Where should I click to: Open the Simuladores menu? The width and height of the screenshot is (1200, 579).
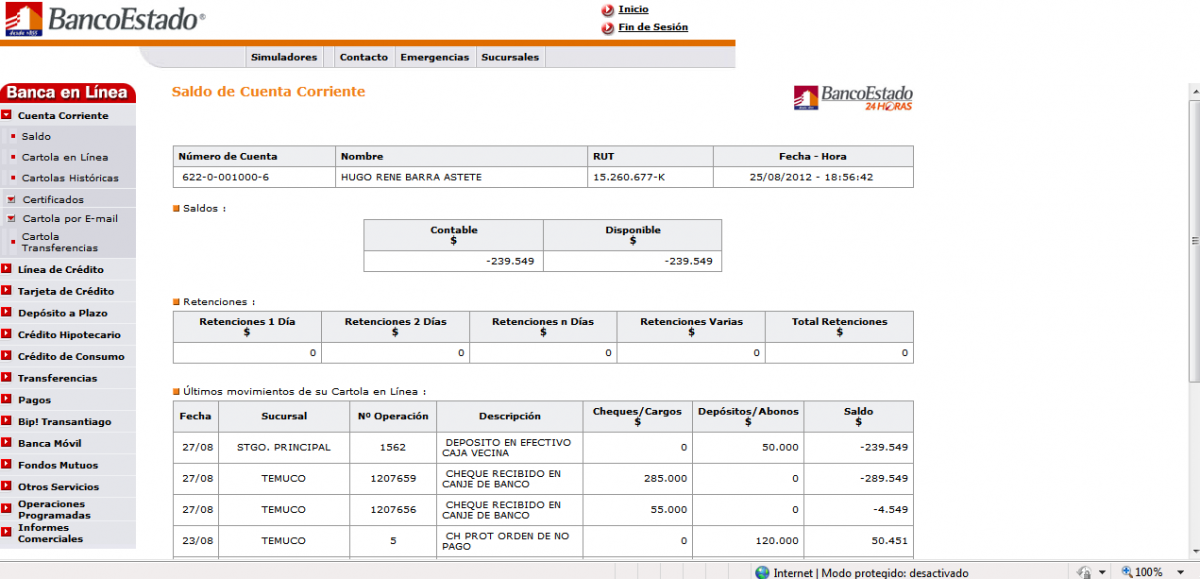[284, 57]
